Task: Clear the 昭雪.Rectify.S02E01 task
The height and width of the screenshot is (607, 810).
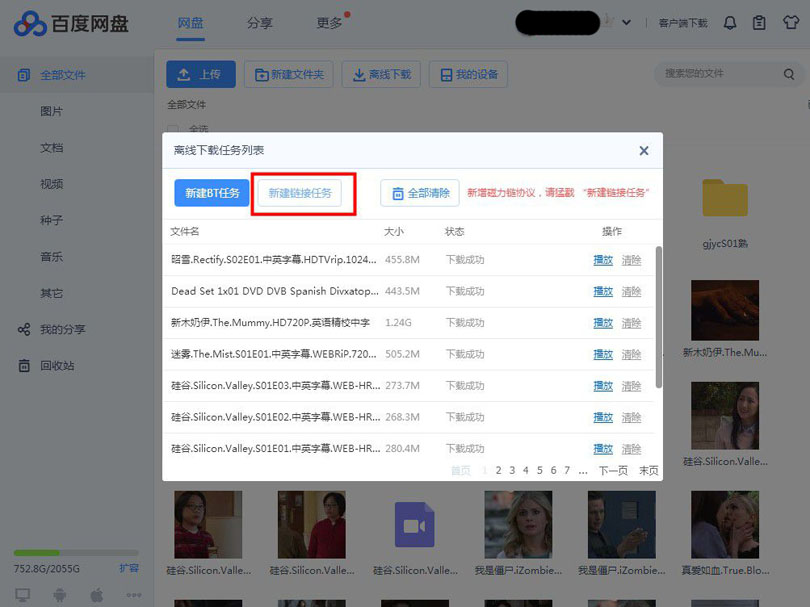Action: tap(631, 260)
